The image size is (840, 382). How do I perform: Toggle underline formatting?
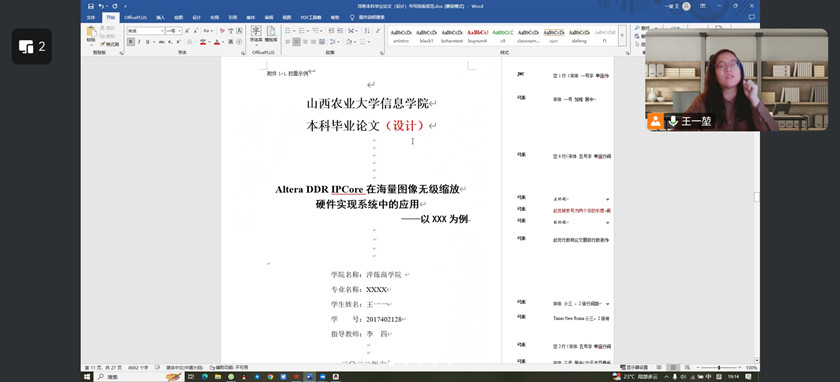pos(148,41)
